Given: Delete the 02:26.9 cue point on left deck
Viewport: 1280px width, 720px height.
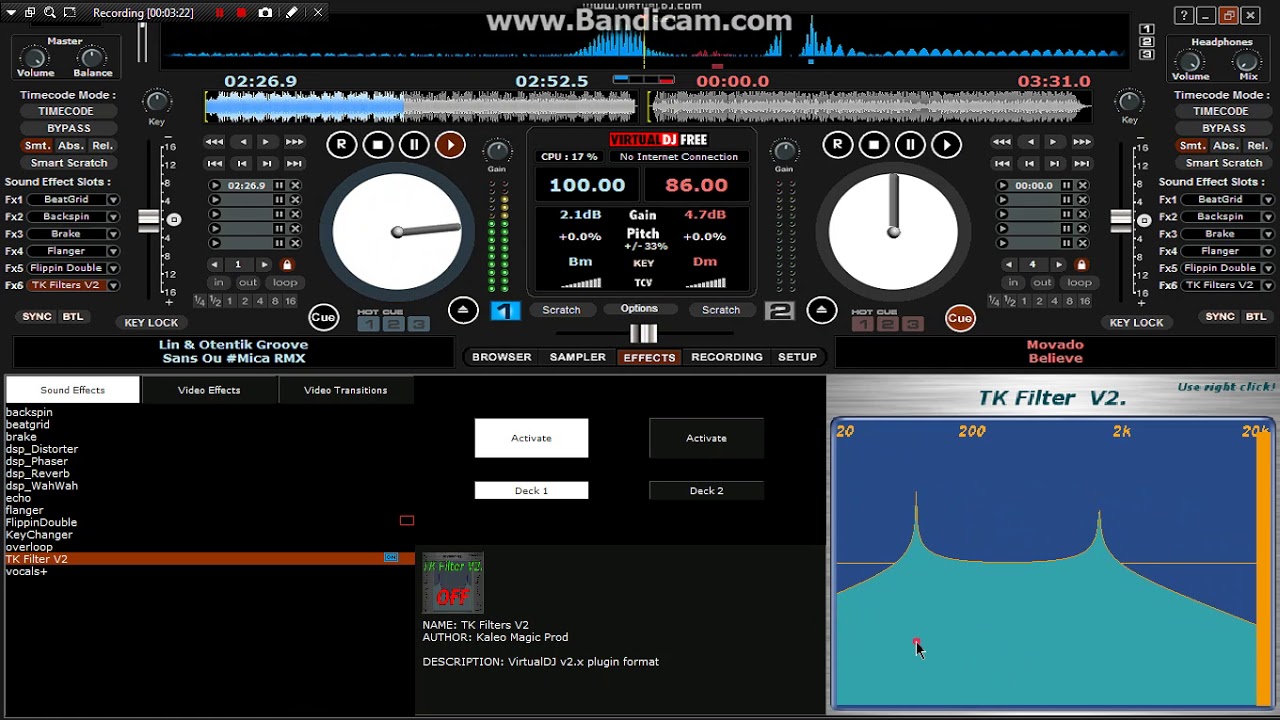Looking at the screenshot, I should point(295,186).
